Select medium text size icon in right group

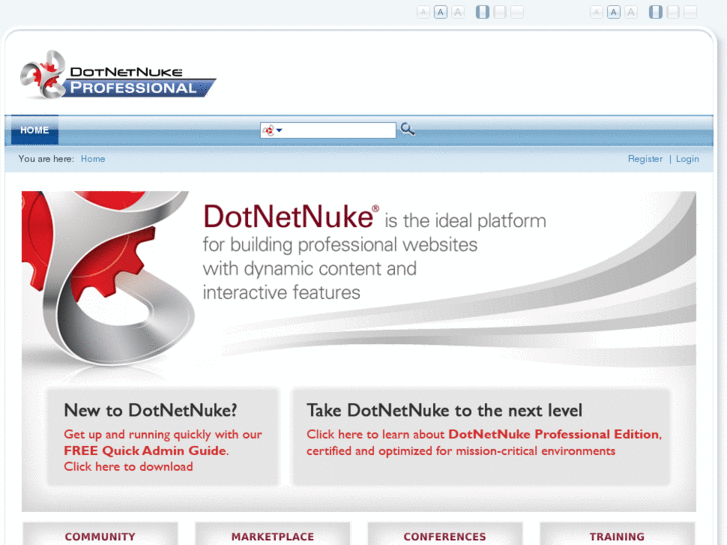coord(614,12)
